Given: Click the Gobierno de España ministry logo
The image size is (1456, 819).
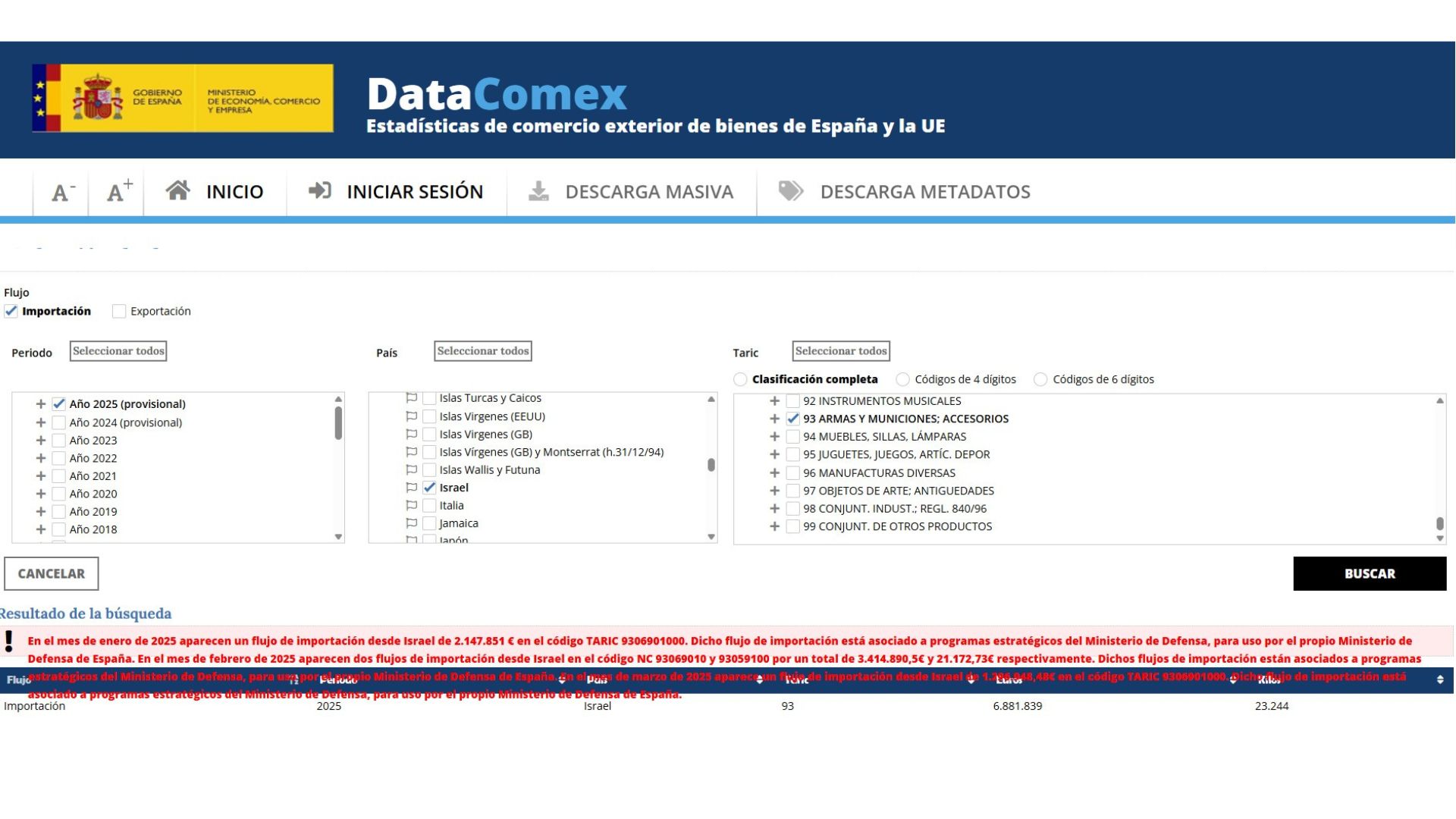Looking at the screenshot, I should click(x=183, y=99).
